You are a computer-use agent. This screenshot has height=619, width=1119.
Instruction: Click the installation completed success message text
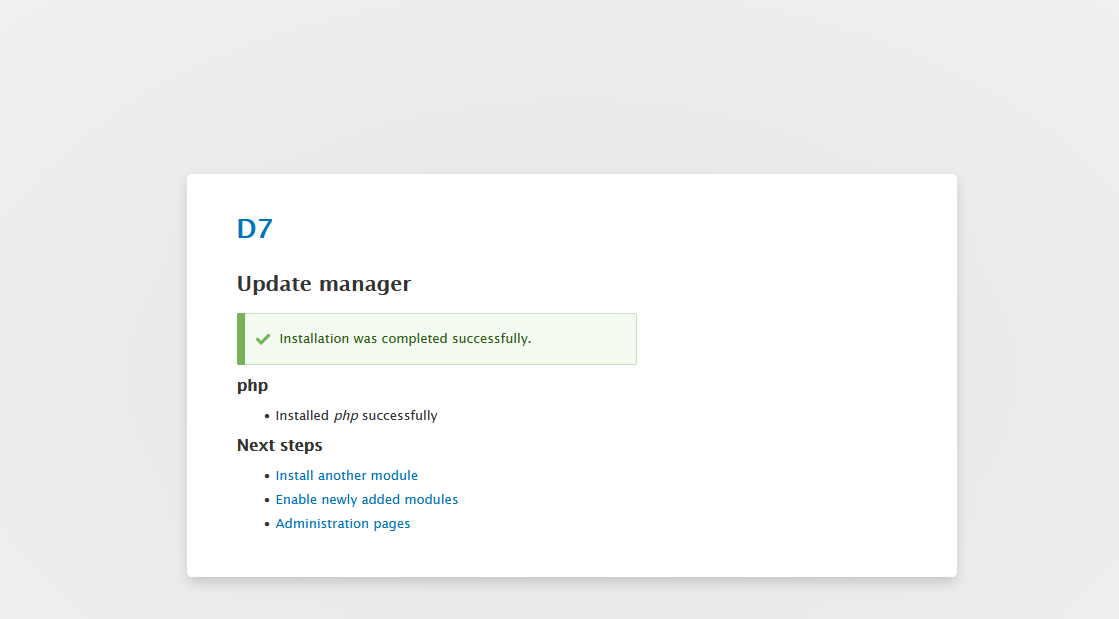405,339
